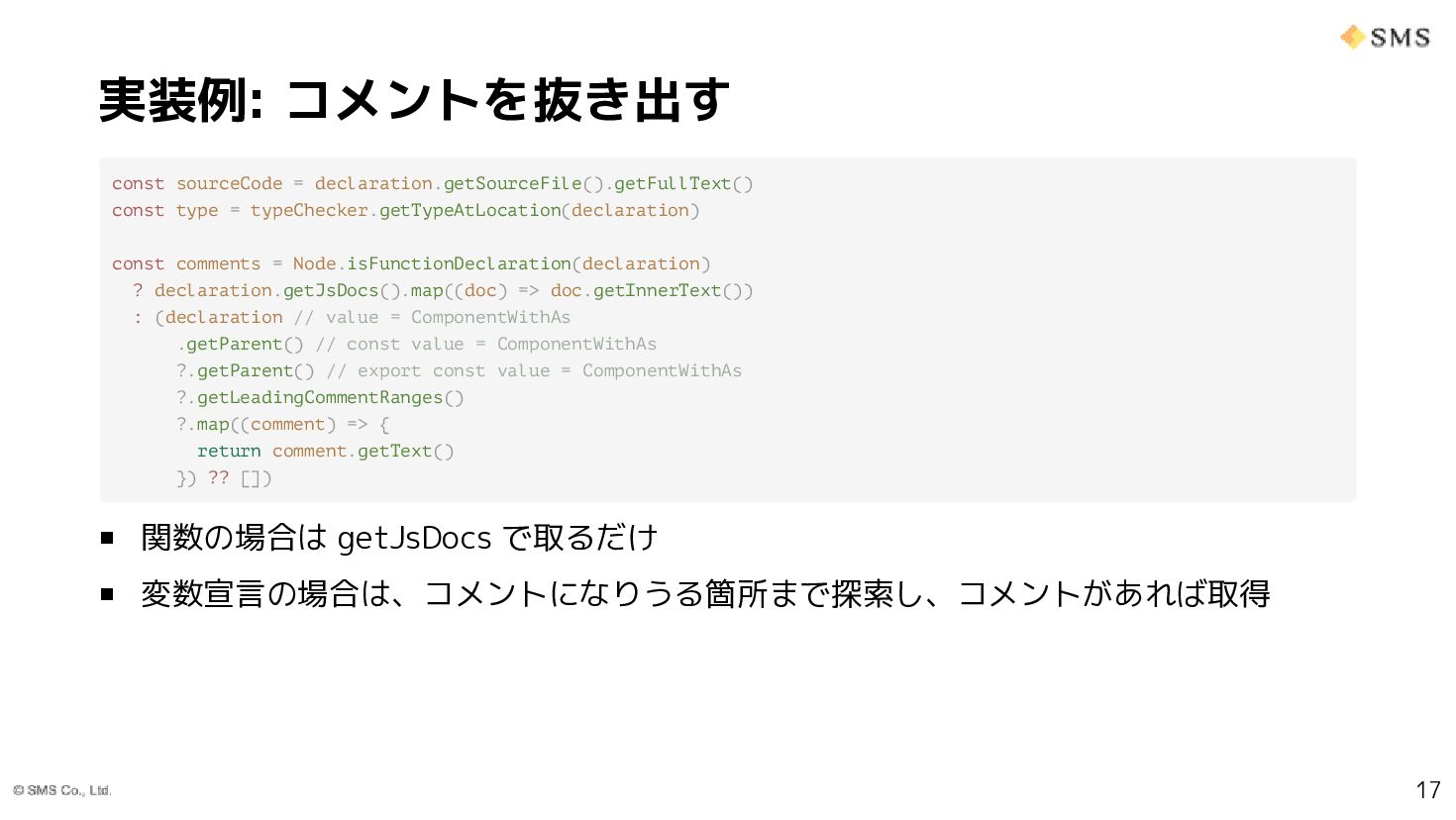Click the bullet text starting with 変数宣言の場合は
Image resolution: width=1456 pixels, height=820 pixels.
coord(705,593)
